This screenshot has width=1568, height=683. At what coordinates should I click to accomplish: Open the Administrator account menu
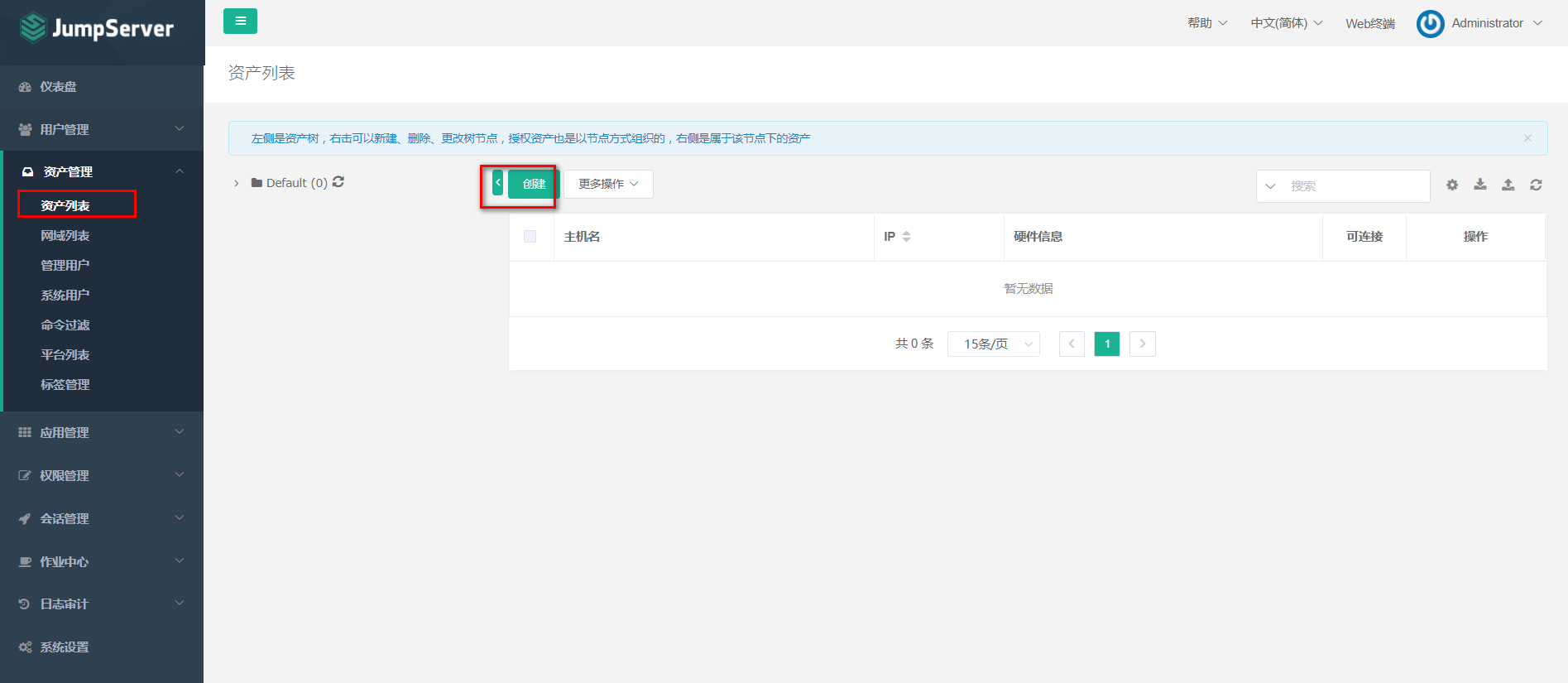point(1497,23)
